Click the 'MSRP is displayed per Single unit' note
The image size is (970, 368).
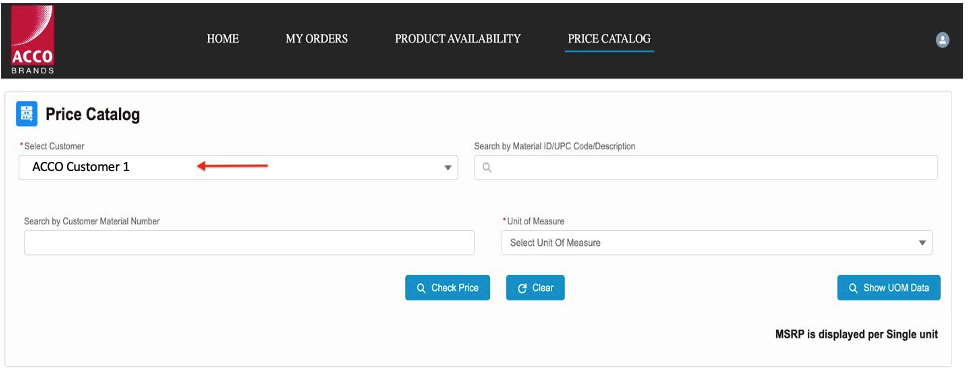click(x=857, y=335)
